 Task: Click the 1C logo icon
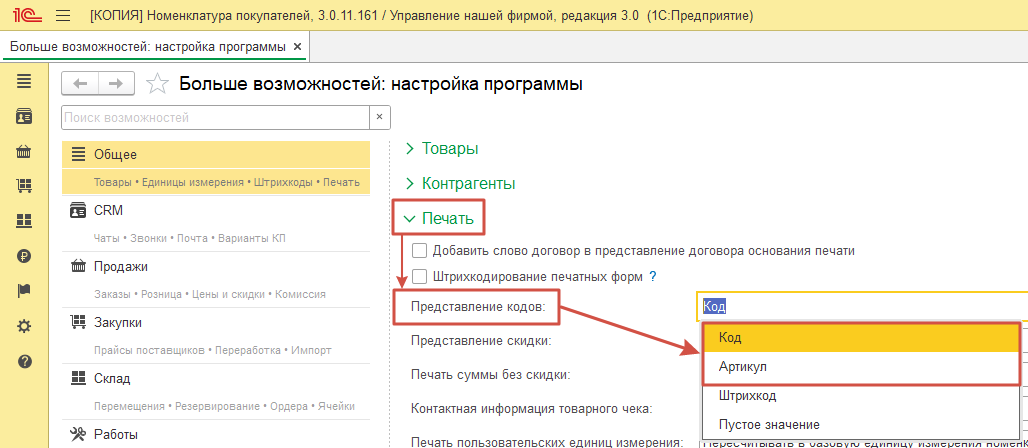pyautogui.click(x=26, y=16)
